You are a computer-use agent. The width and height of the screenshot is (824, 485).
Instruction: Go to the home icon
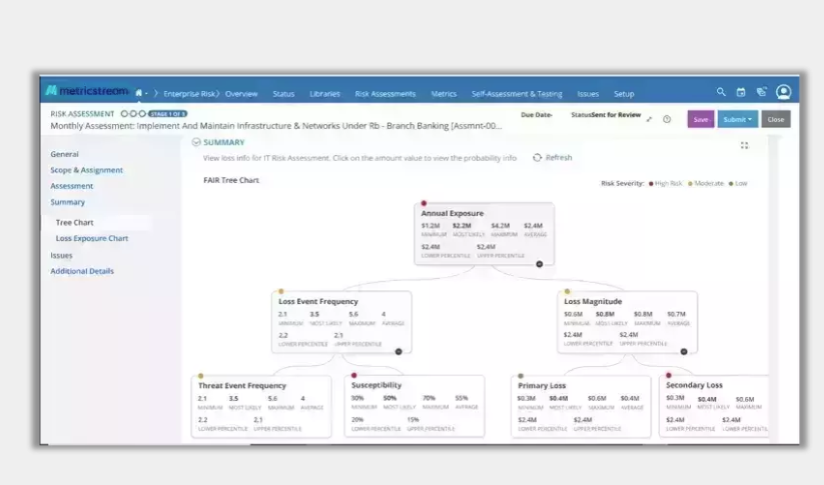pos(139,93)
